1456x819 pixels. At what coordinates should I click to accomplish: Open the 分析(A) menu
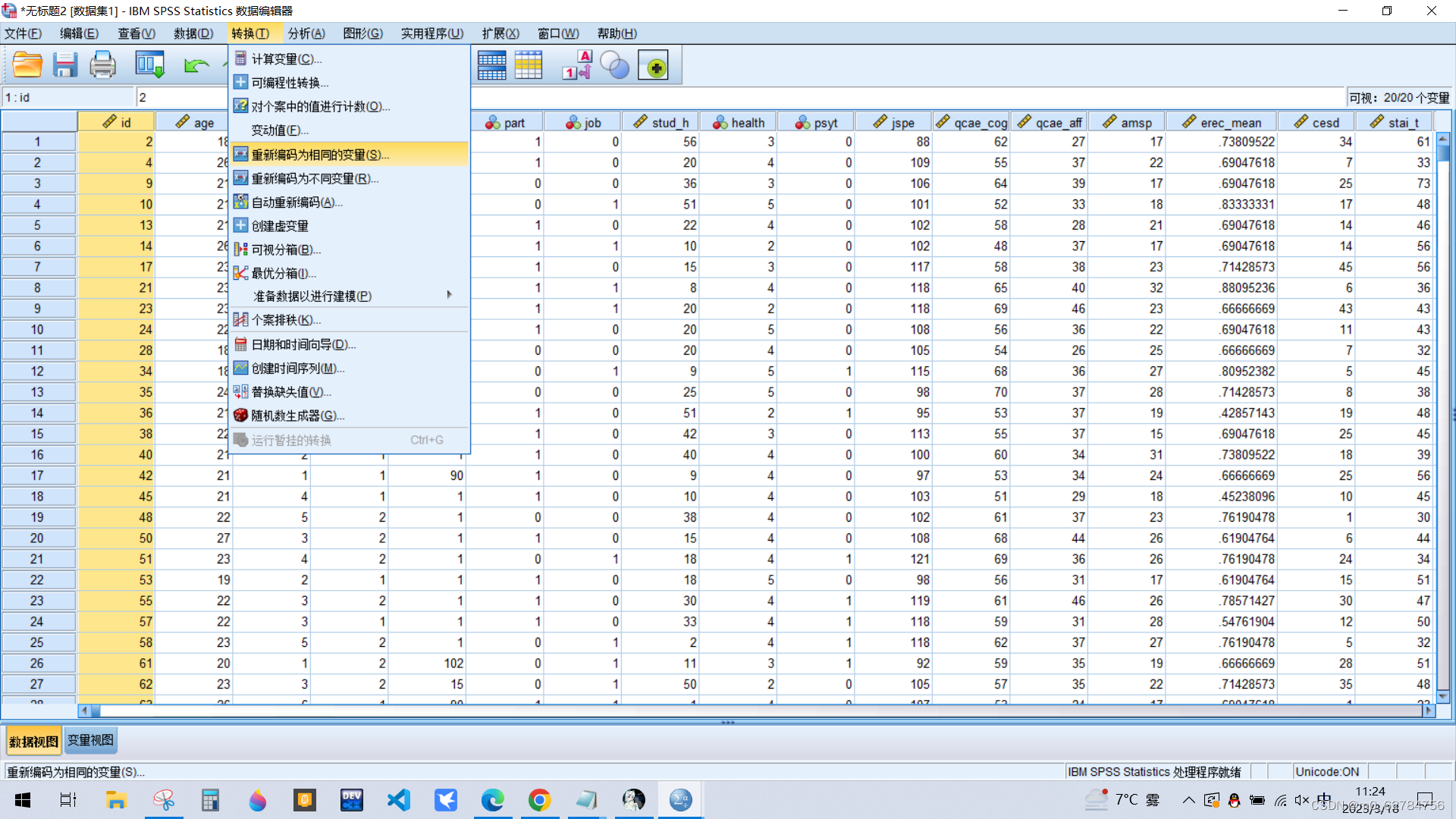306,33
